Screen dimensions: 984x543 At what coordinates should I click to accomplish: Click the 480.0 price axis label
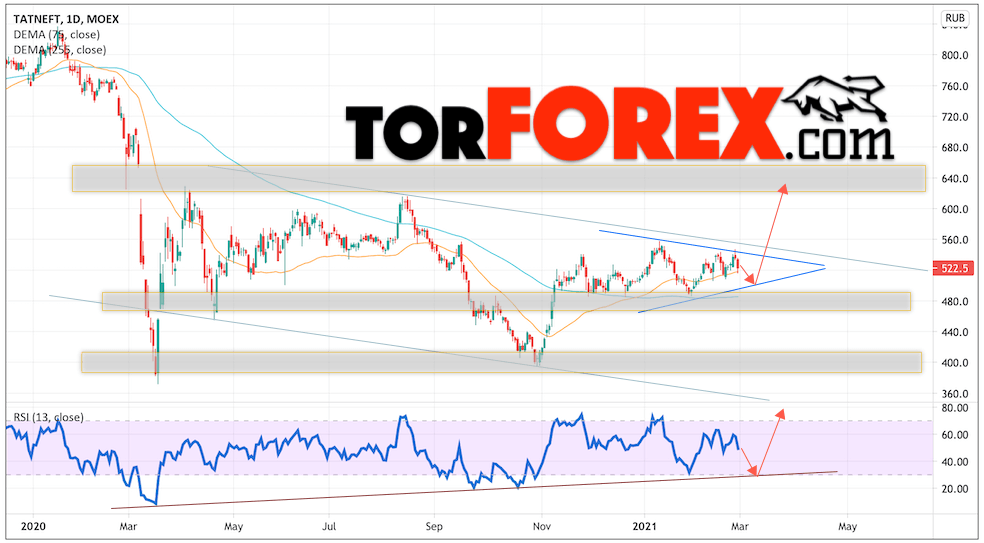(x=955, y=301)
